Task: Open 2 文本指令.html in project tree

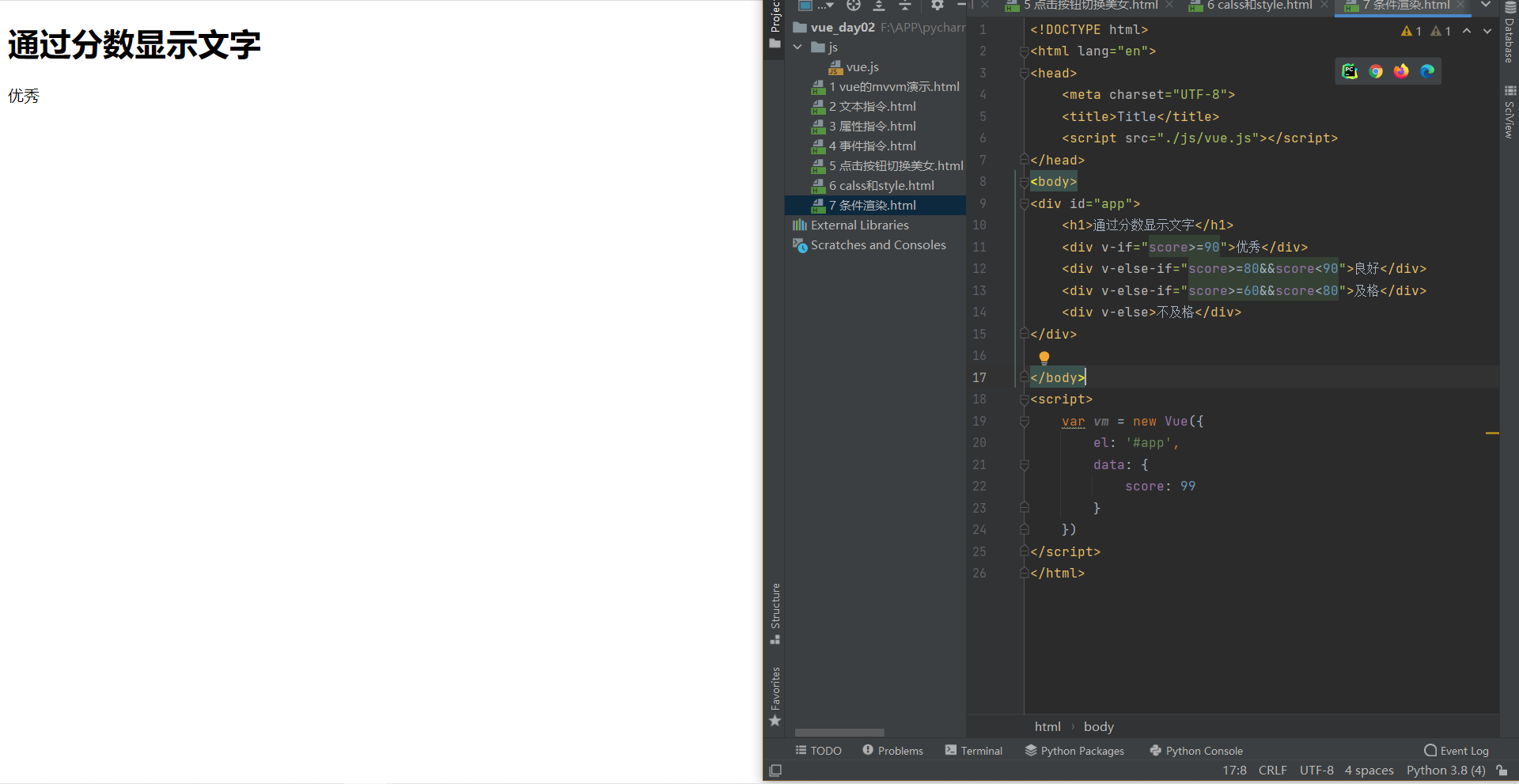Action: pyautogui.click(x=864, y=107)
